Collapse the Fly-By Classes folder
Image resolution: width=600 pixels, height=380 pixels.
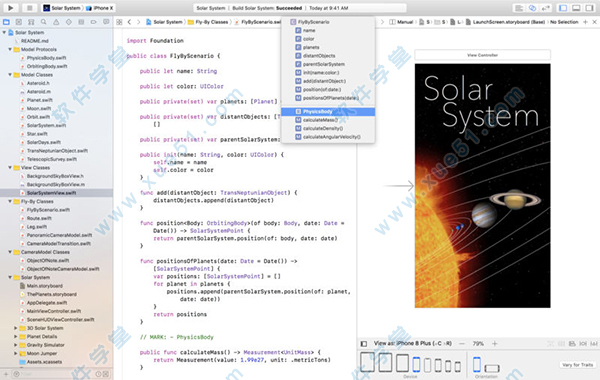click(10, 201)
